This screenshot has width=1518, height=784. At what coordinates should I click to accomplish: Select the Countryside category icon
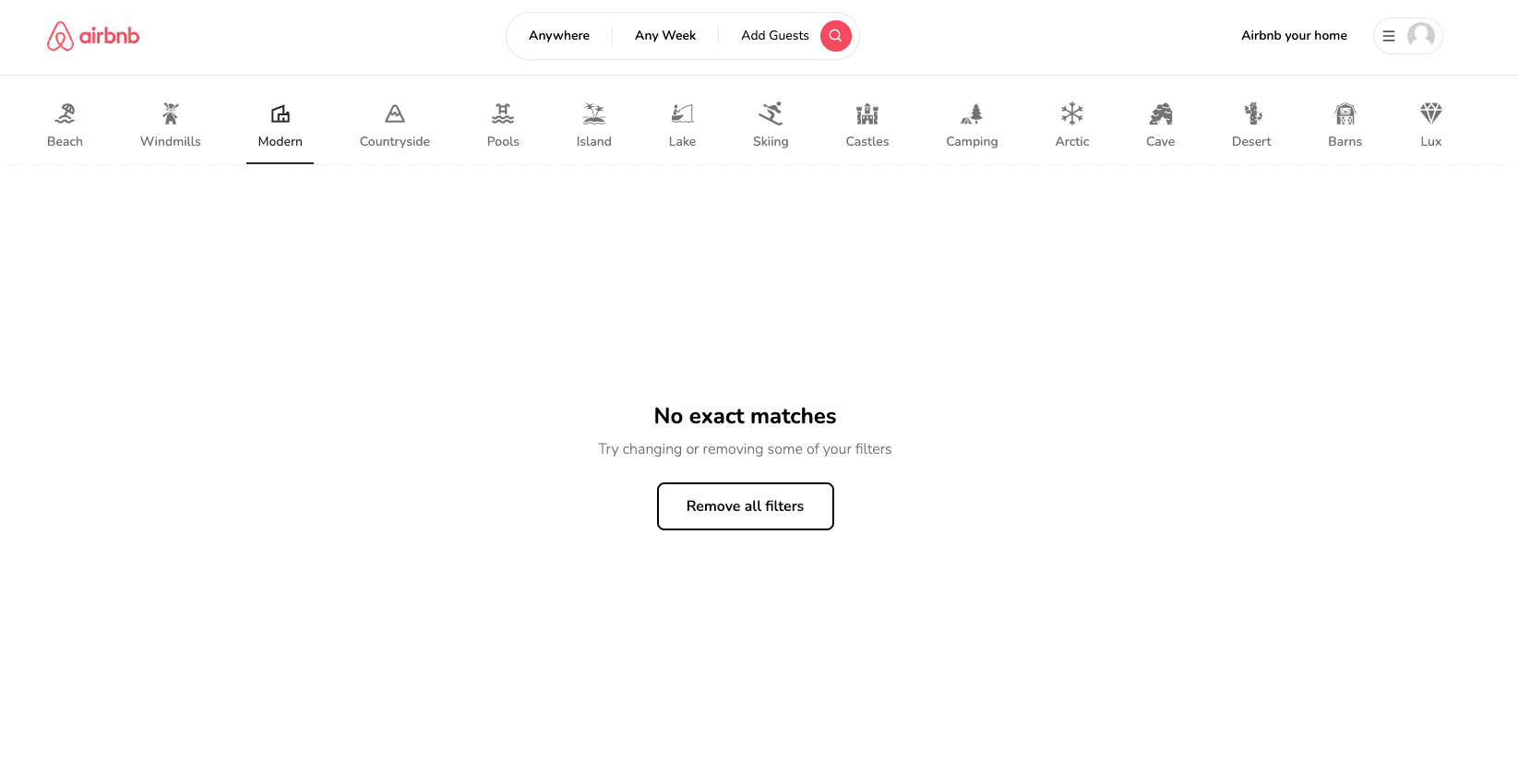pyautogui.click(x=395, y=113)
